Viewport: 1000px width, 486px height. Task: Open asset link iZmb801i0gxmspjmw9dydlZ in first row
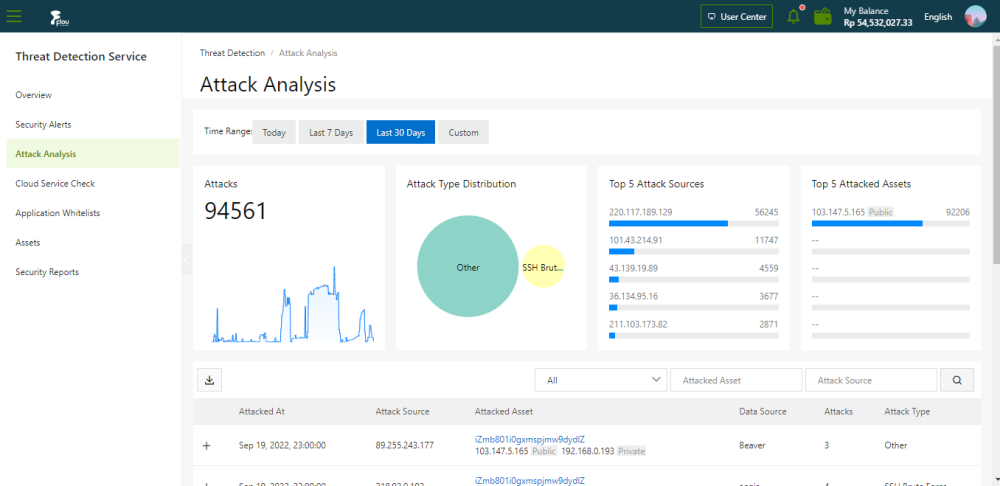(529, 439)
